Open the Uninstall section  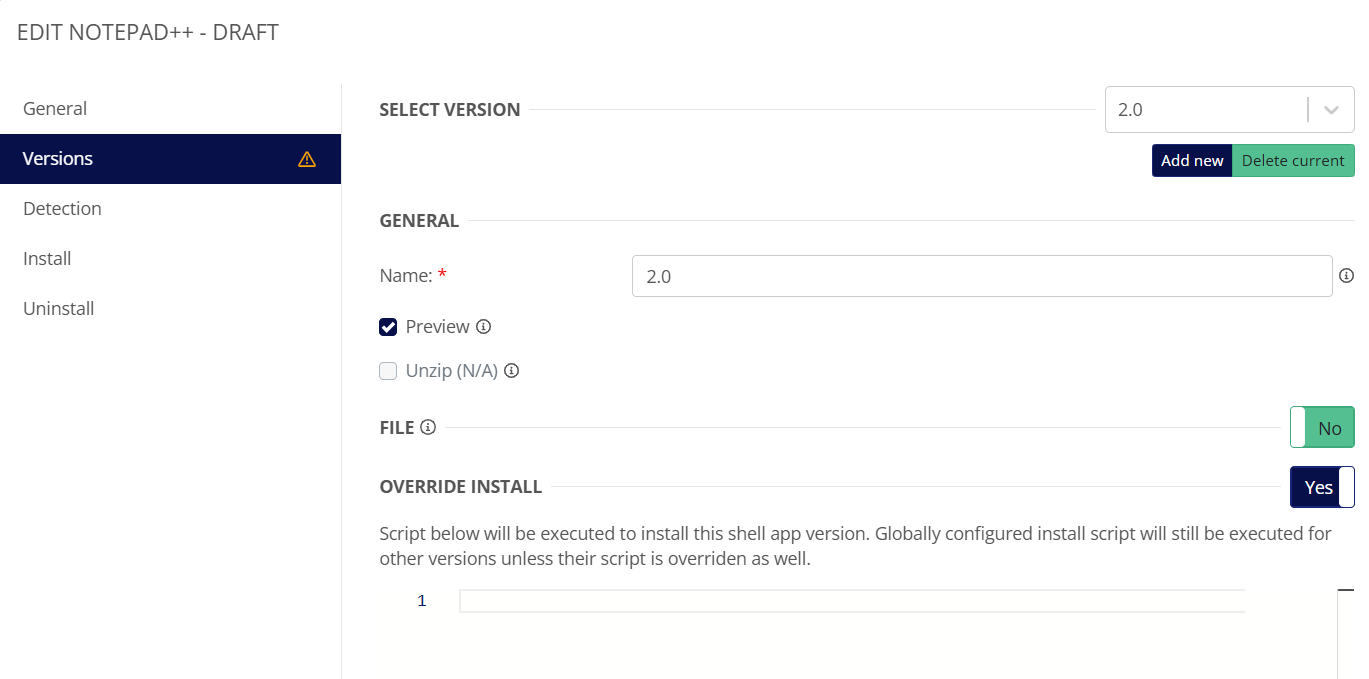[59, 309]
